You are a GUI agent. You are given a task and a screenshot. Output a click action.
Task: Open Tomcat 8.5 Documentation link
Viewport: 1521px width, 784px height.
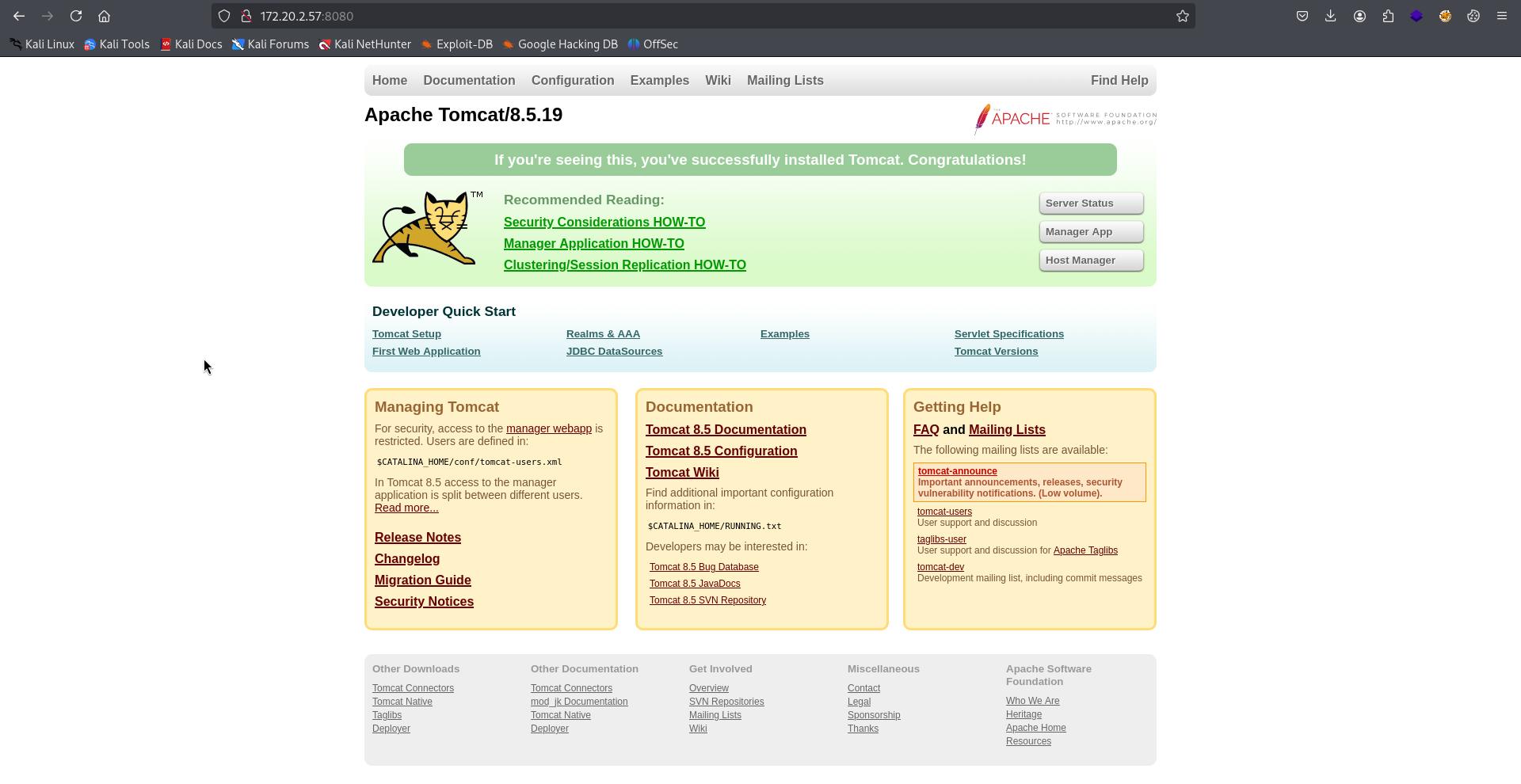[726, 430]
